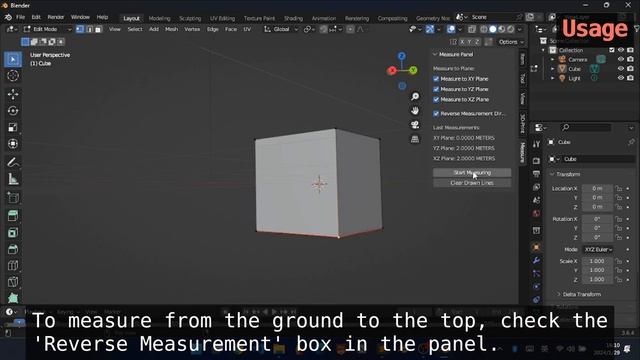This screenshot has height=360, width=640.
Task: Select the Add Cube tool
Action: click(x=13, y=198)
